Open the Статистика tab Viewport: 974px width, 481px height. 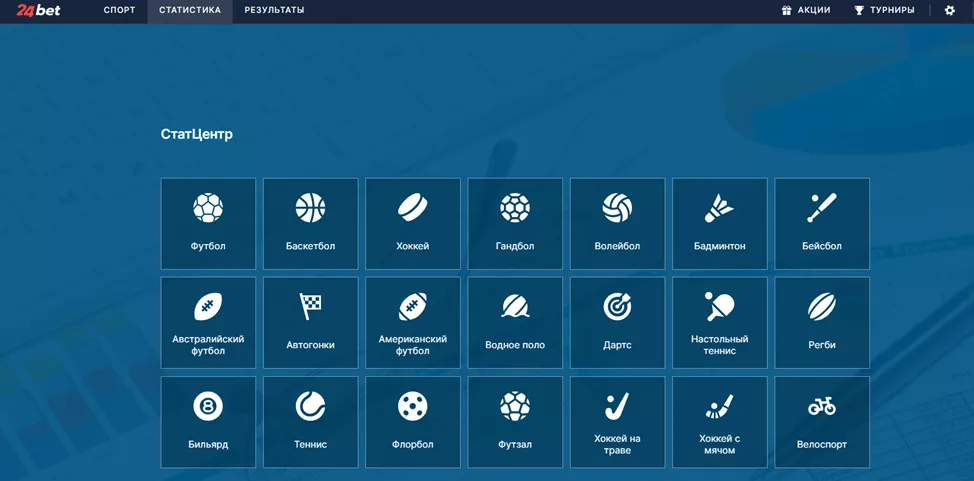pos(190,11)
